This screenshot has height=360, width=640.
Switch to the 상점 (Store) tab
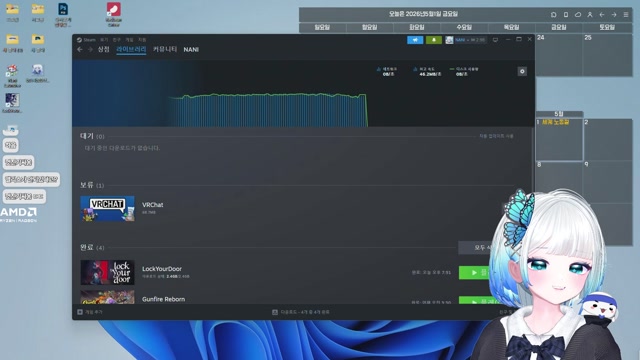pyautogui.click(x=104, y=49)
